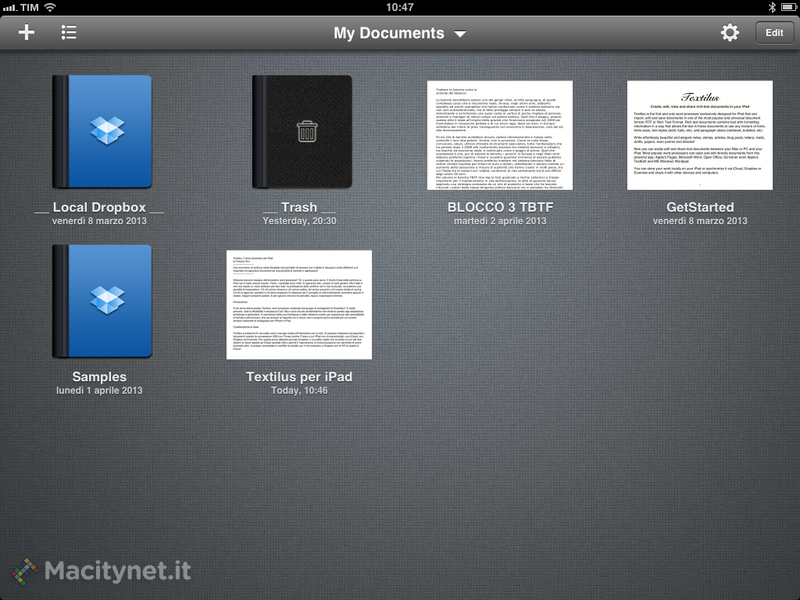The image size is (800, 600).
Task: Select the 'Textilus per iPad' title text
Action: pyautogui.click(x=299, y=377)
